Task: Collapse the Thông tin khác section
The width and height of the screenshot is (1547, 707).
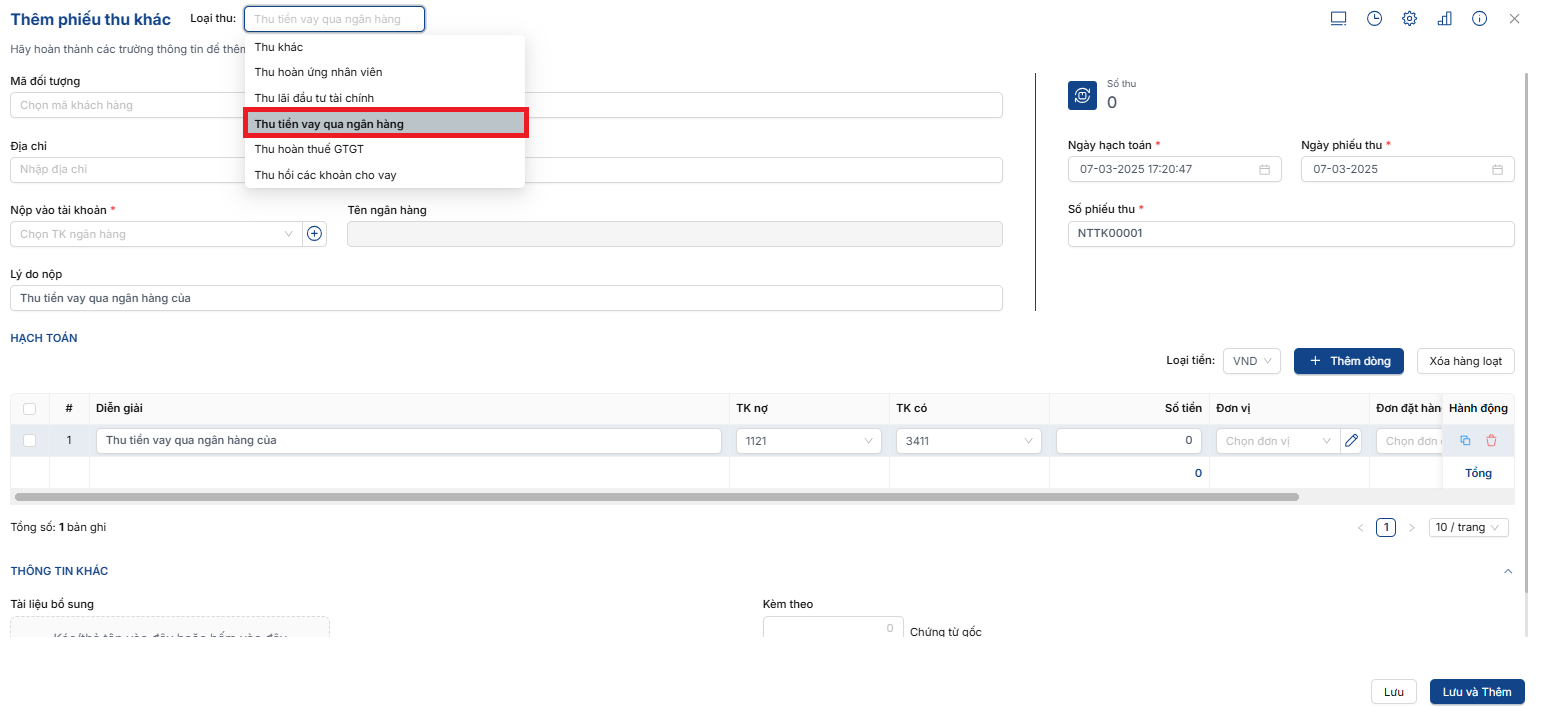Action: click(1508, 571)
